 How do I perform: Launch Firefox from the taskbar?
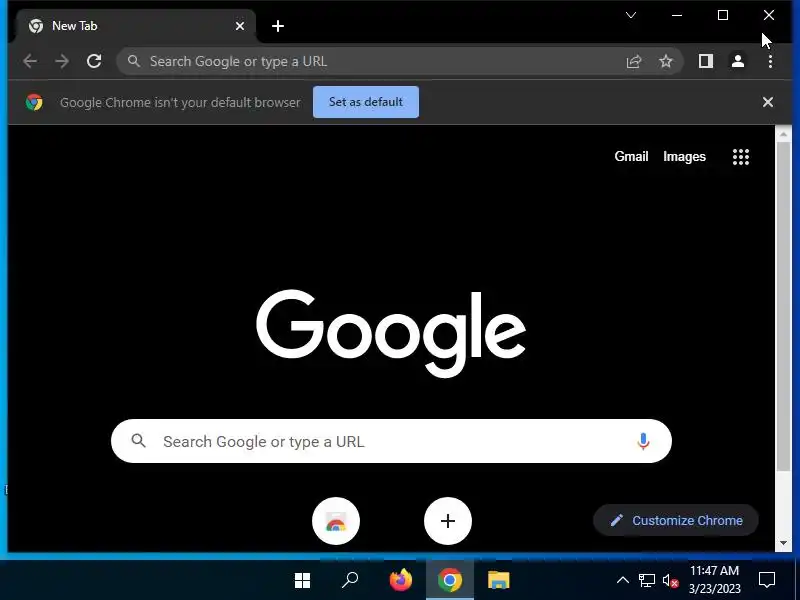[x=401, y=580]
